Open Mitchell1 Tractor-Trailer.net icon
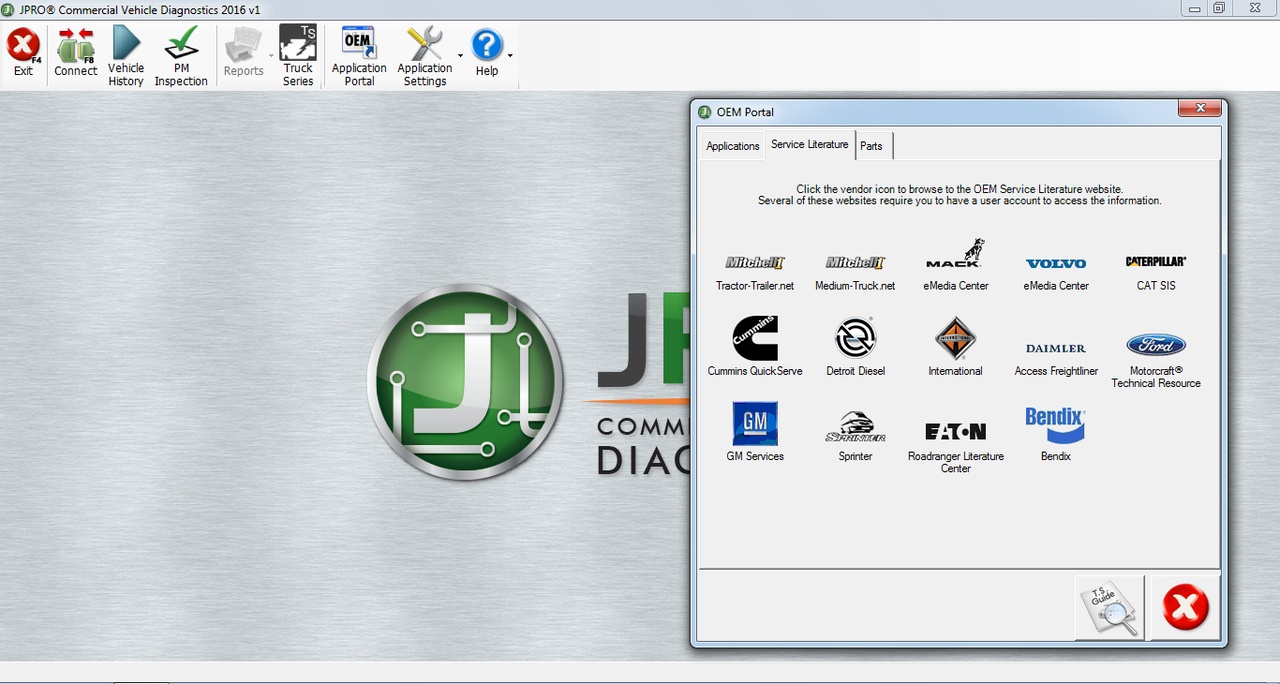Image resolution: width=1280 pixels, height=684 pixels. 755,263
